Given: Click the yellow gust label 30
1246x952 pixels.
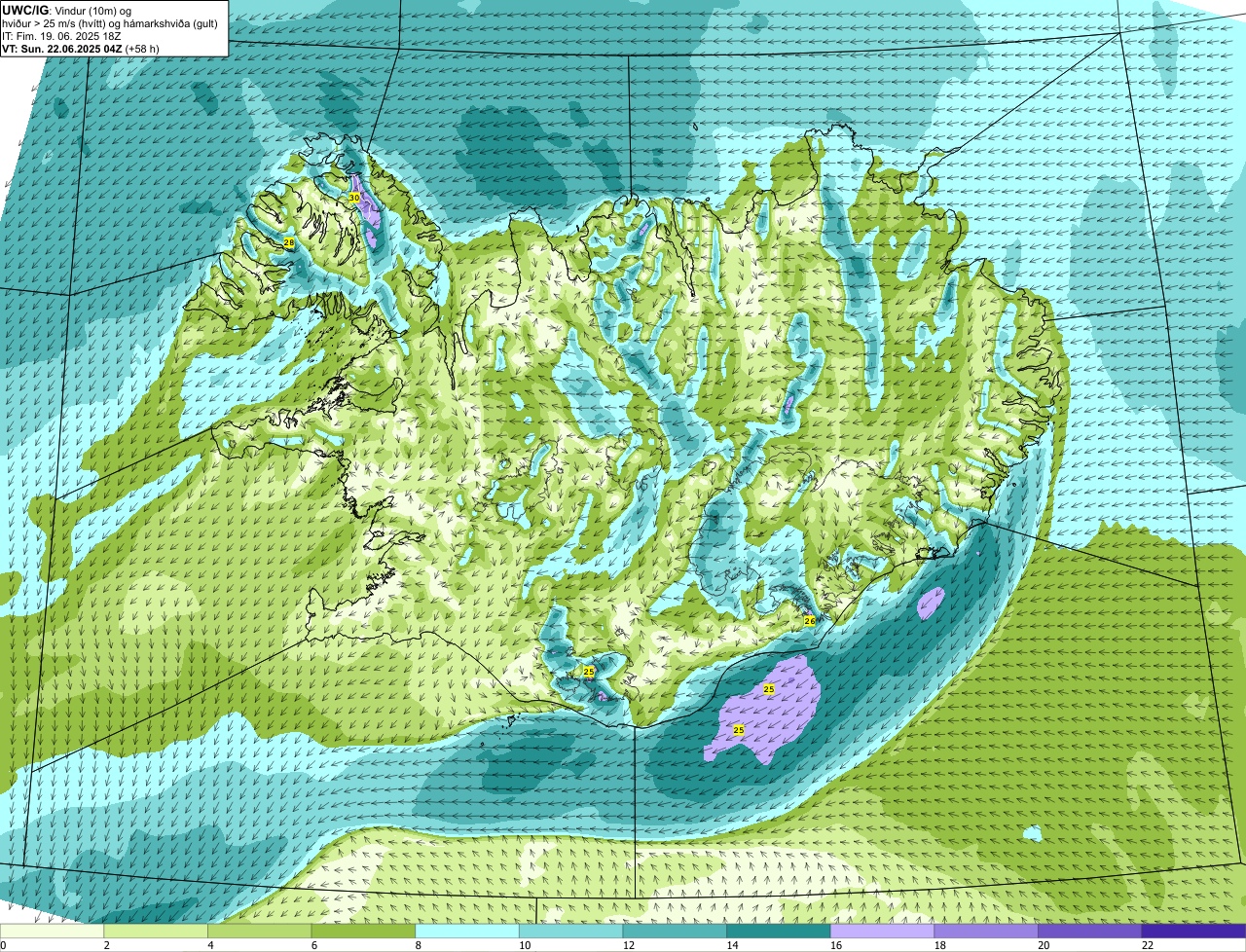Looking at the screenshot, I should [x=354, y=198].
